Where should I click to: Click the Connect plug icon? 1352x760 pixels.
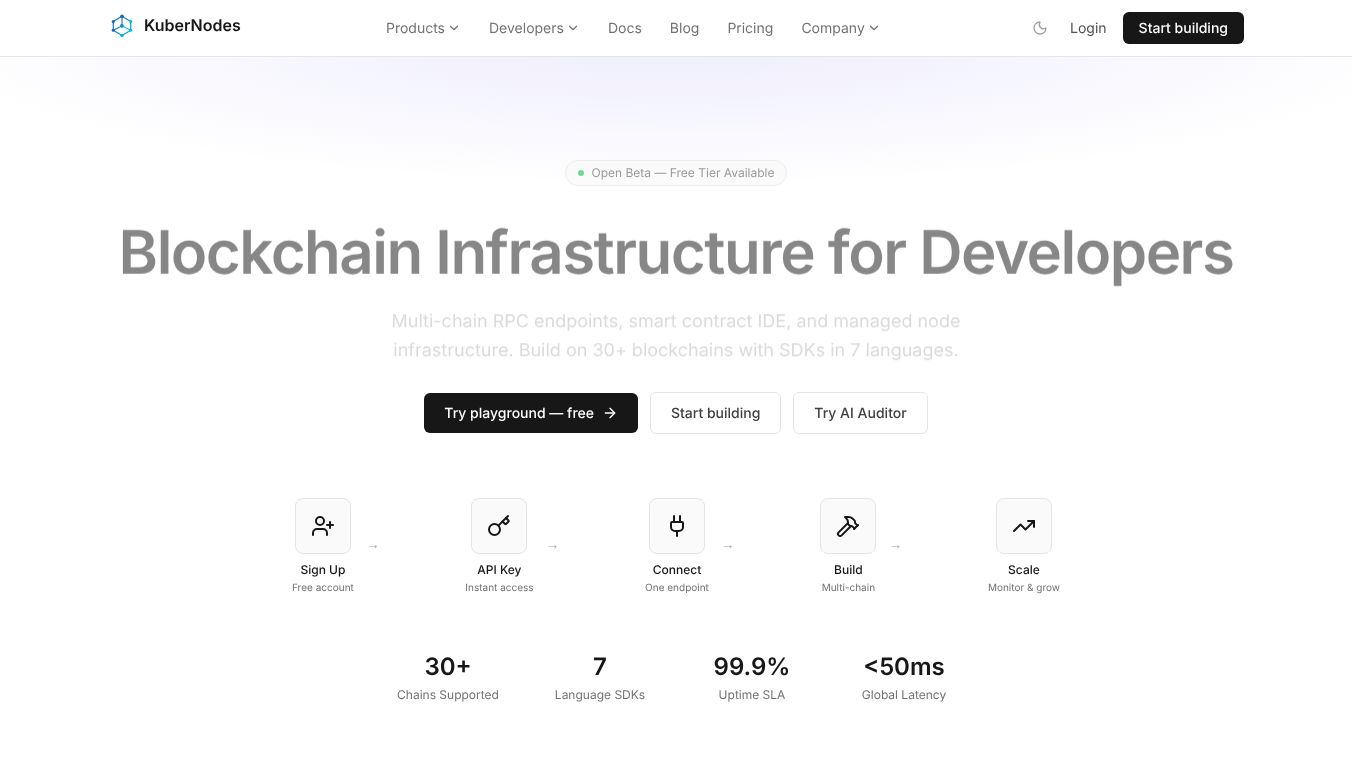677,526
